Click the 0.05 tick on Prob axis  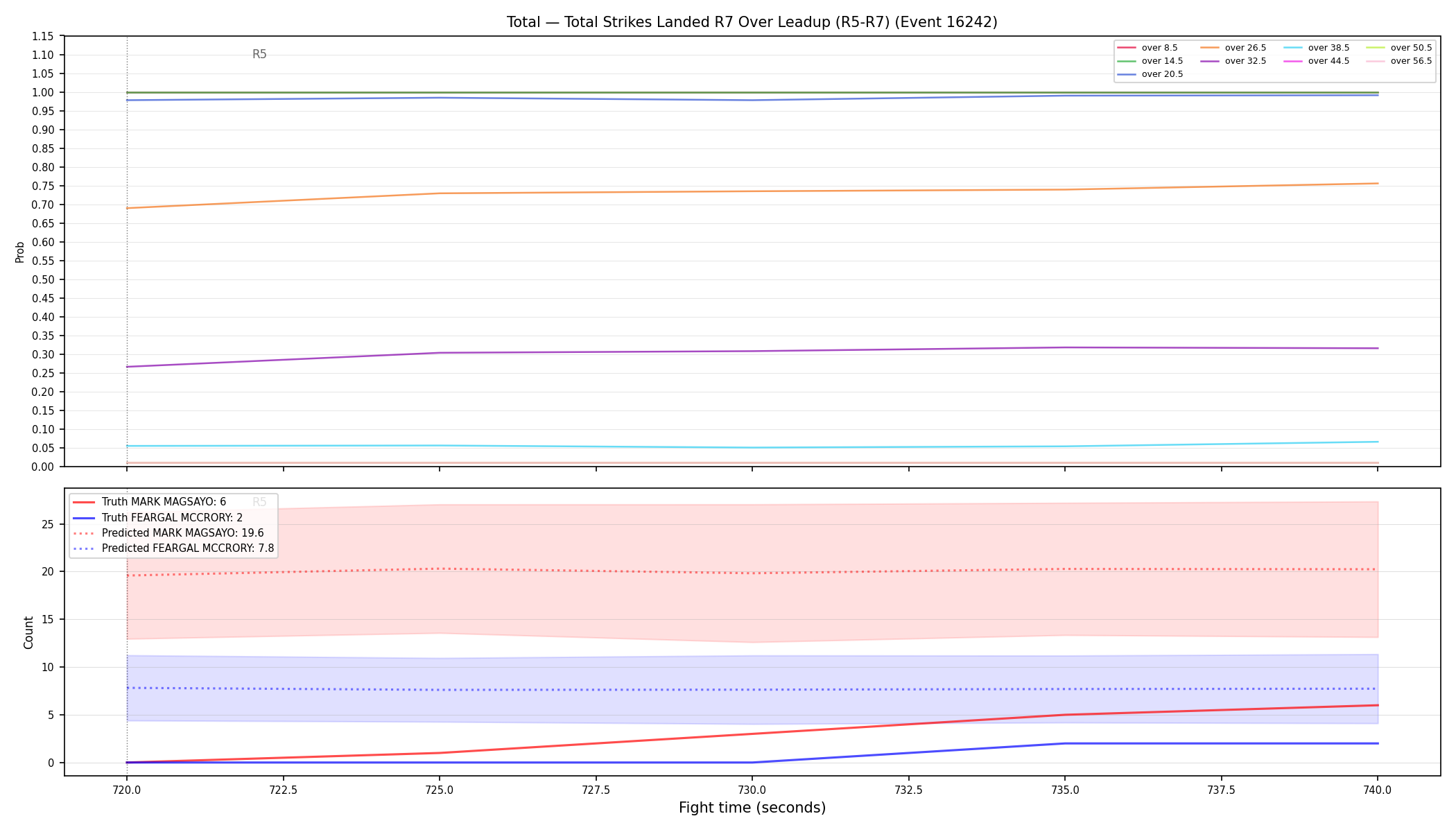coord(43,448)
